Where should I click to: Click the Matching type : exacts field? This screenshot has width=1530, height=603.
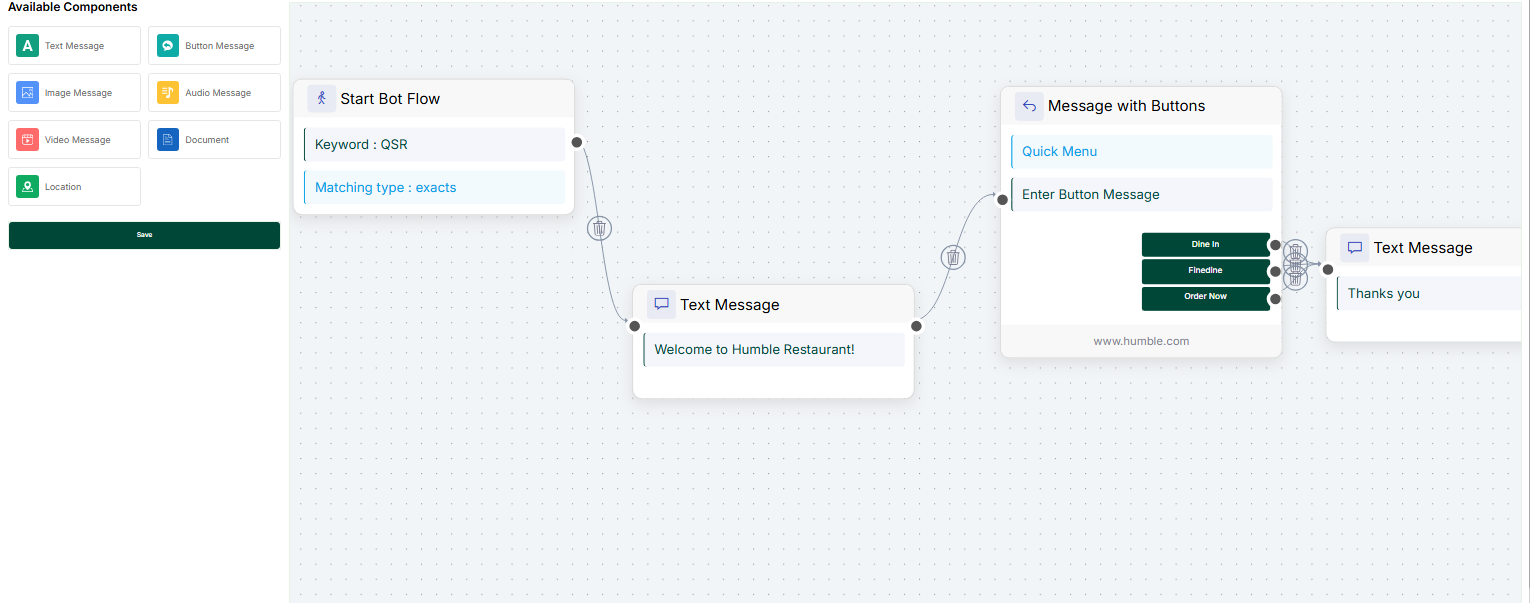tap(434, 187)
